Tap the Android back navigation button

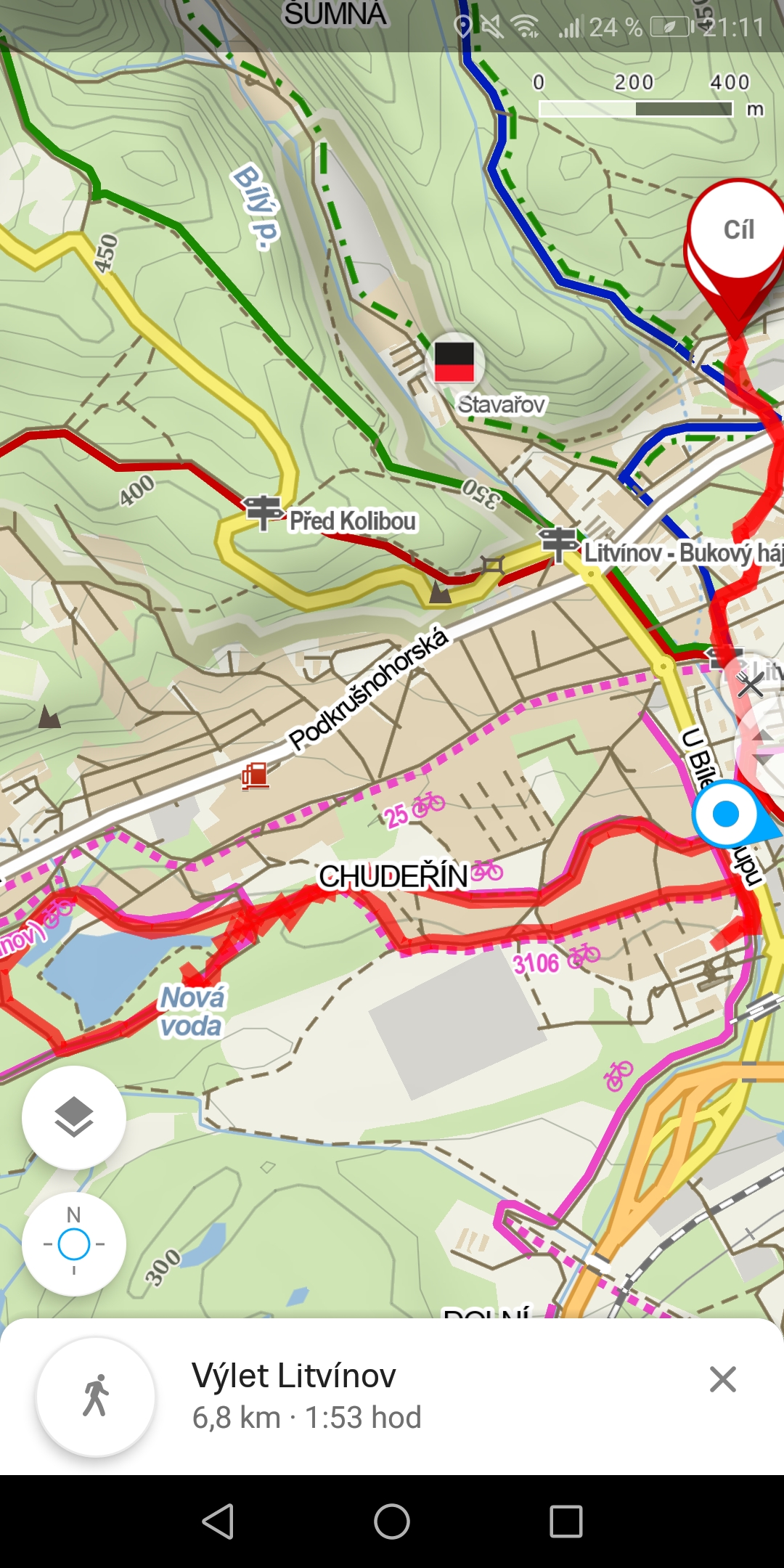point(218,1522)
